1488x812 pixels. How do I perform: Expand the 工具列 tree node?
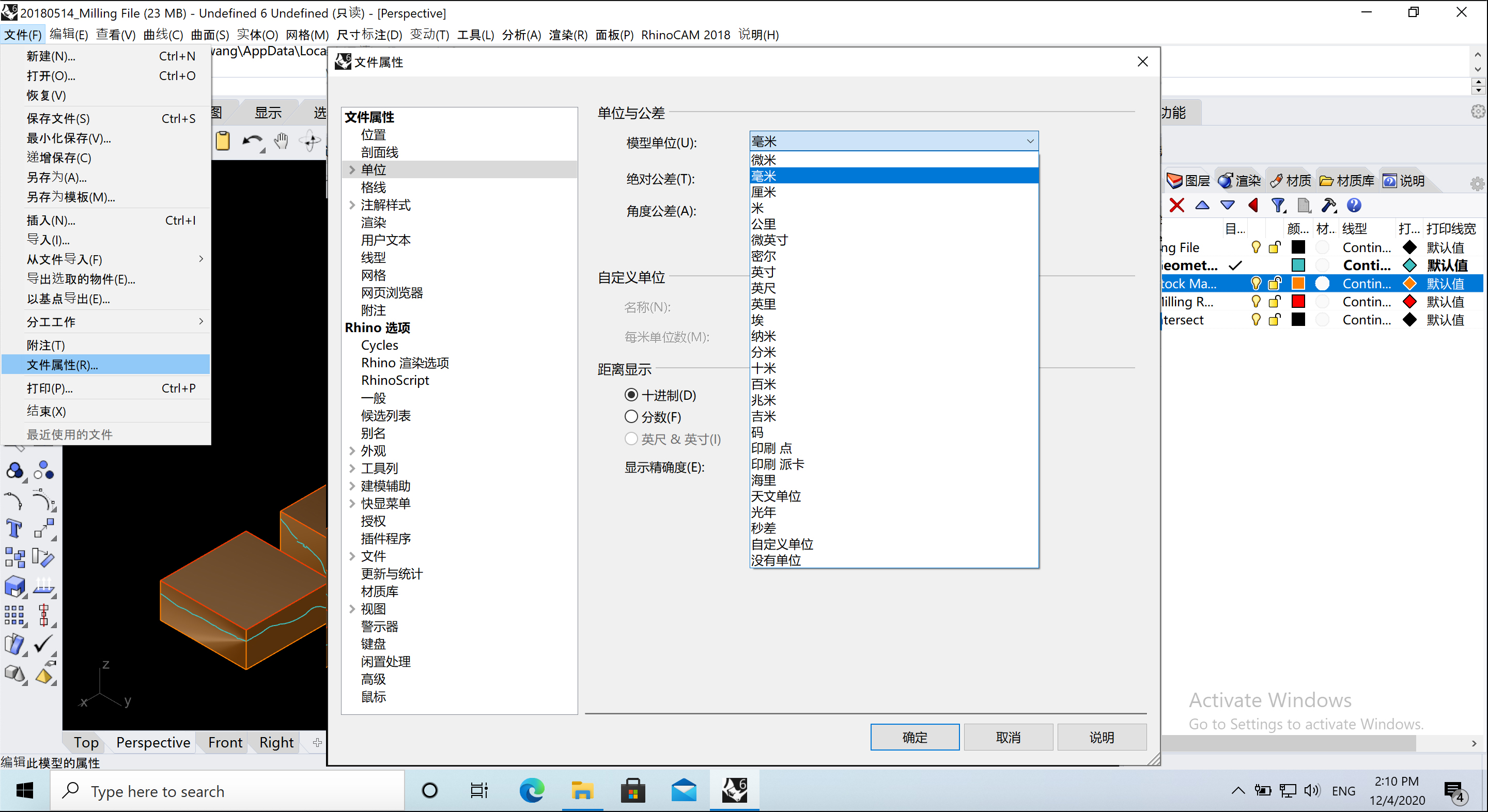coord(352,468)
